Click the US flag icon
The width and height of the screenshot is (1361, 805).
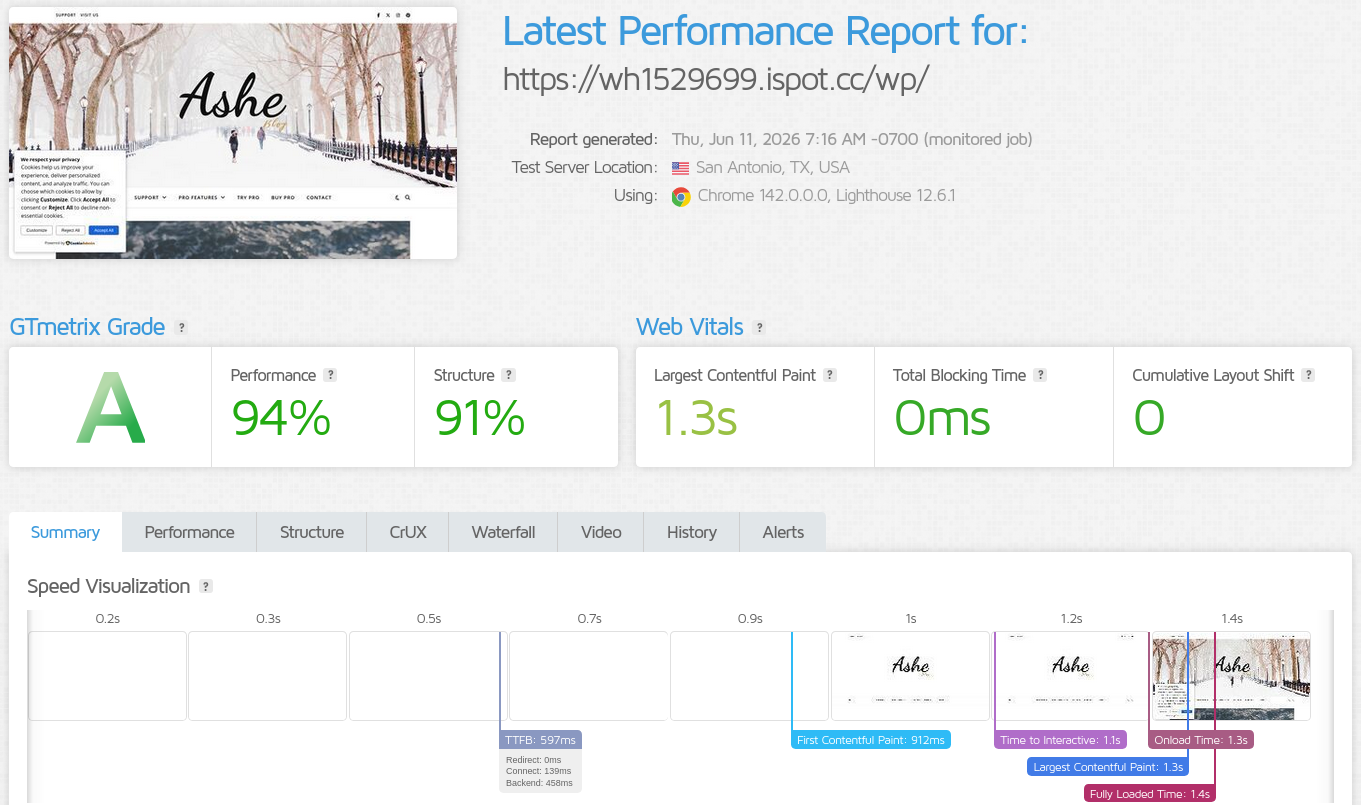click(681, 168)
